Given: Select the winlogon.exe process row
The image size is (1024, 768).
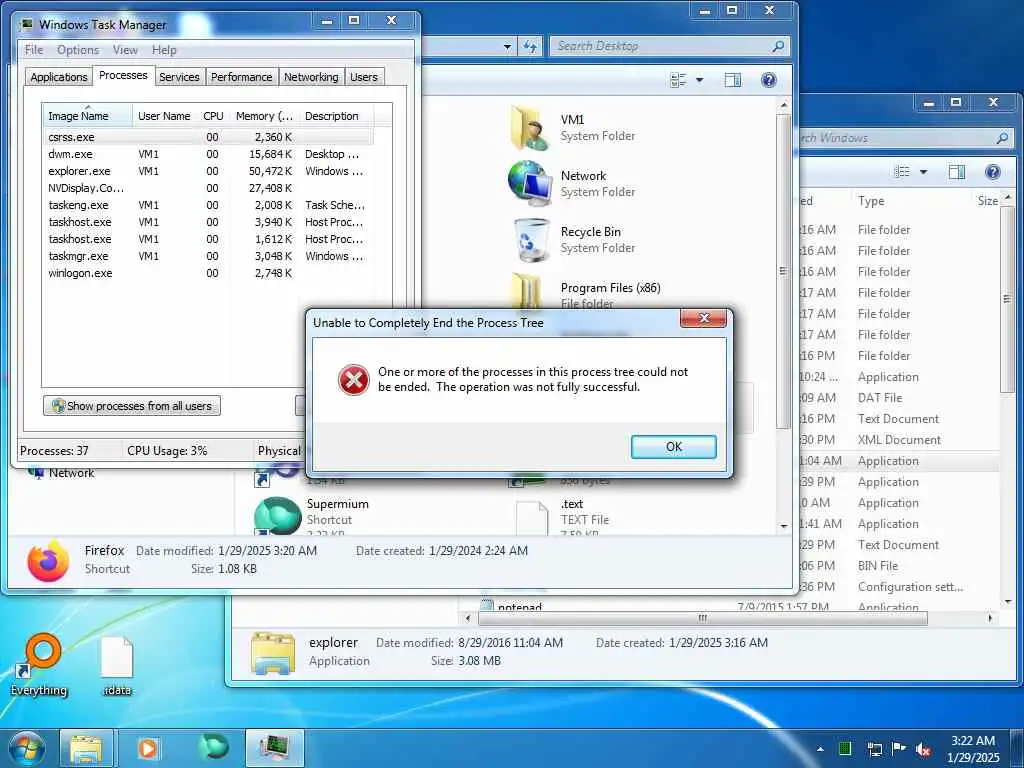Looking at the screenshot, I should click(x=208, y=273).
